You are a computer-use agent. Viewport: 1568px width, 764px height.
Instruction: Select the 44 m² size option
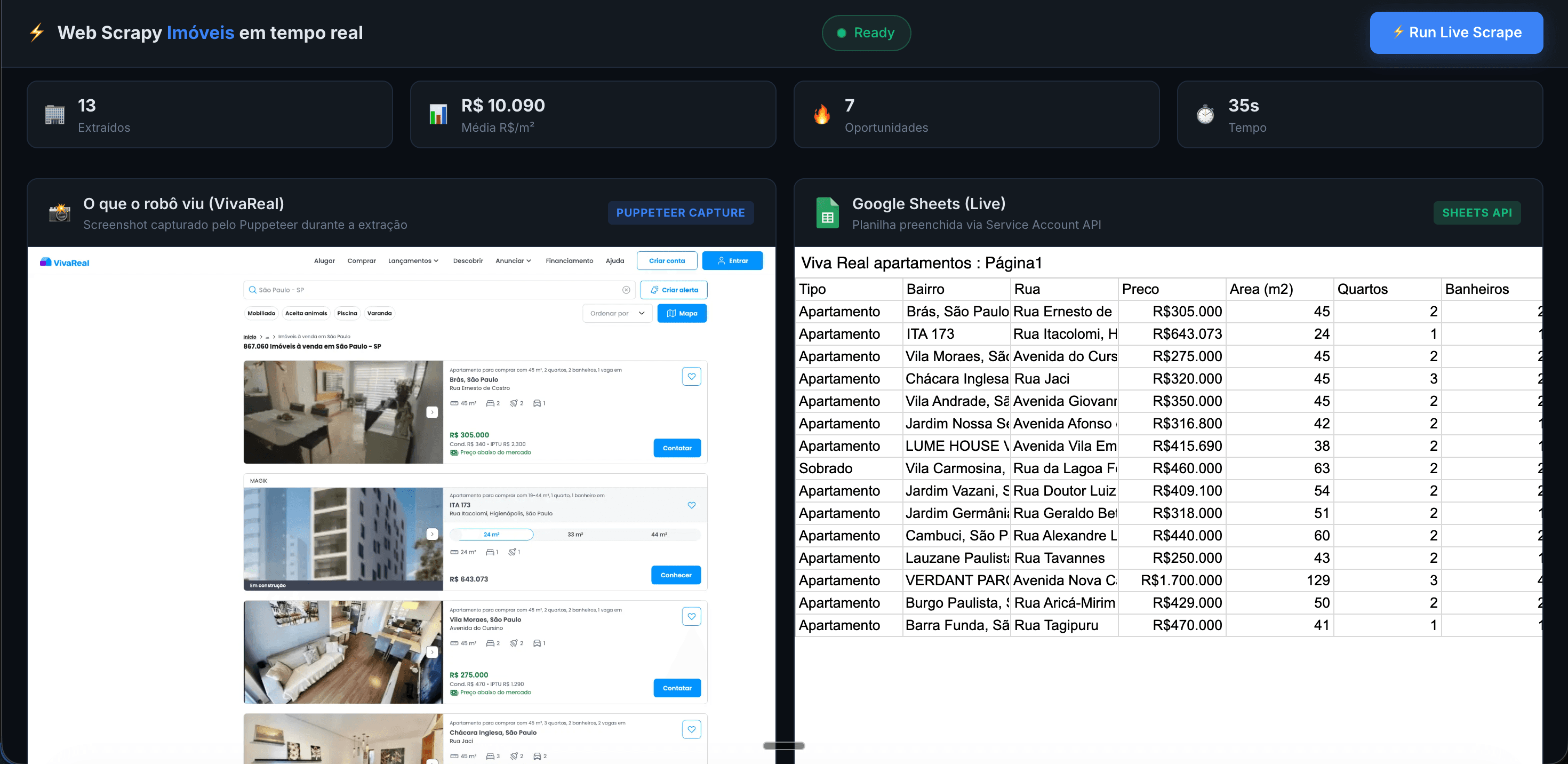click(659, 535)
